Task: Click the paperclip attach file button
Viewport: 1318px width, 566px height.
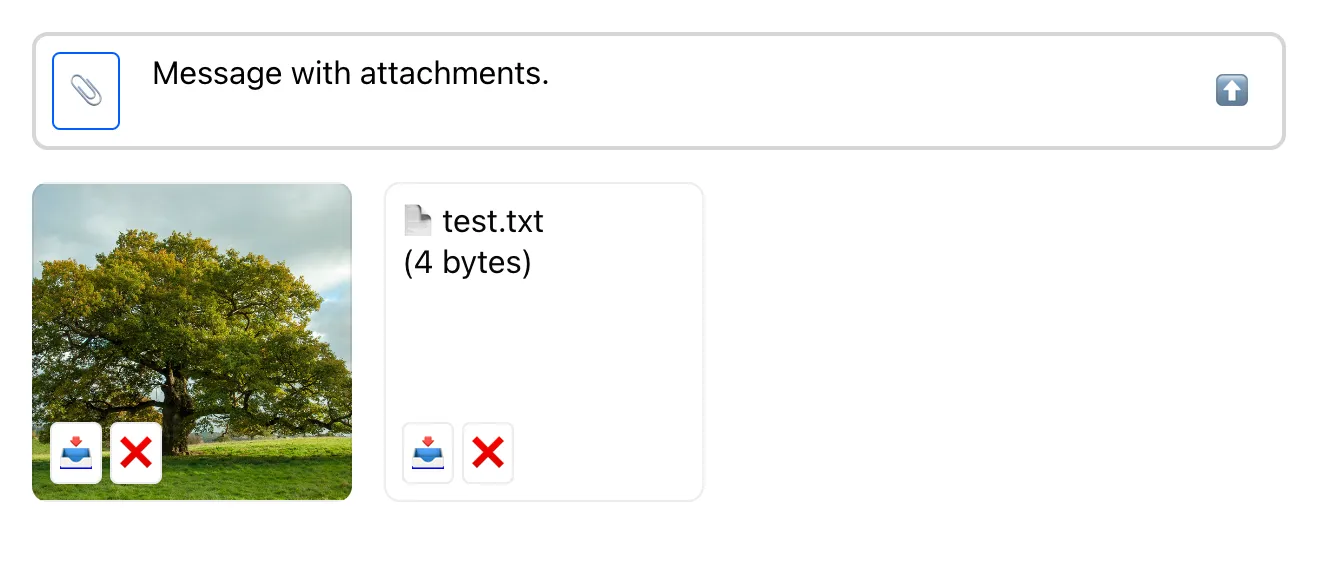Action: (86, 91)
